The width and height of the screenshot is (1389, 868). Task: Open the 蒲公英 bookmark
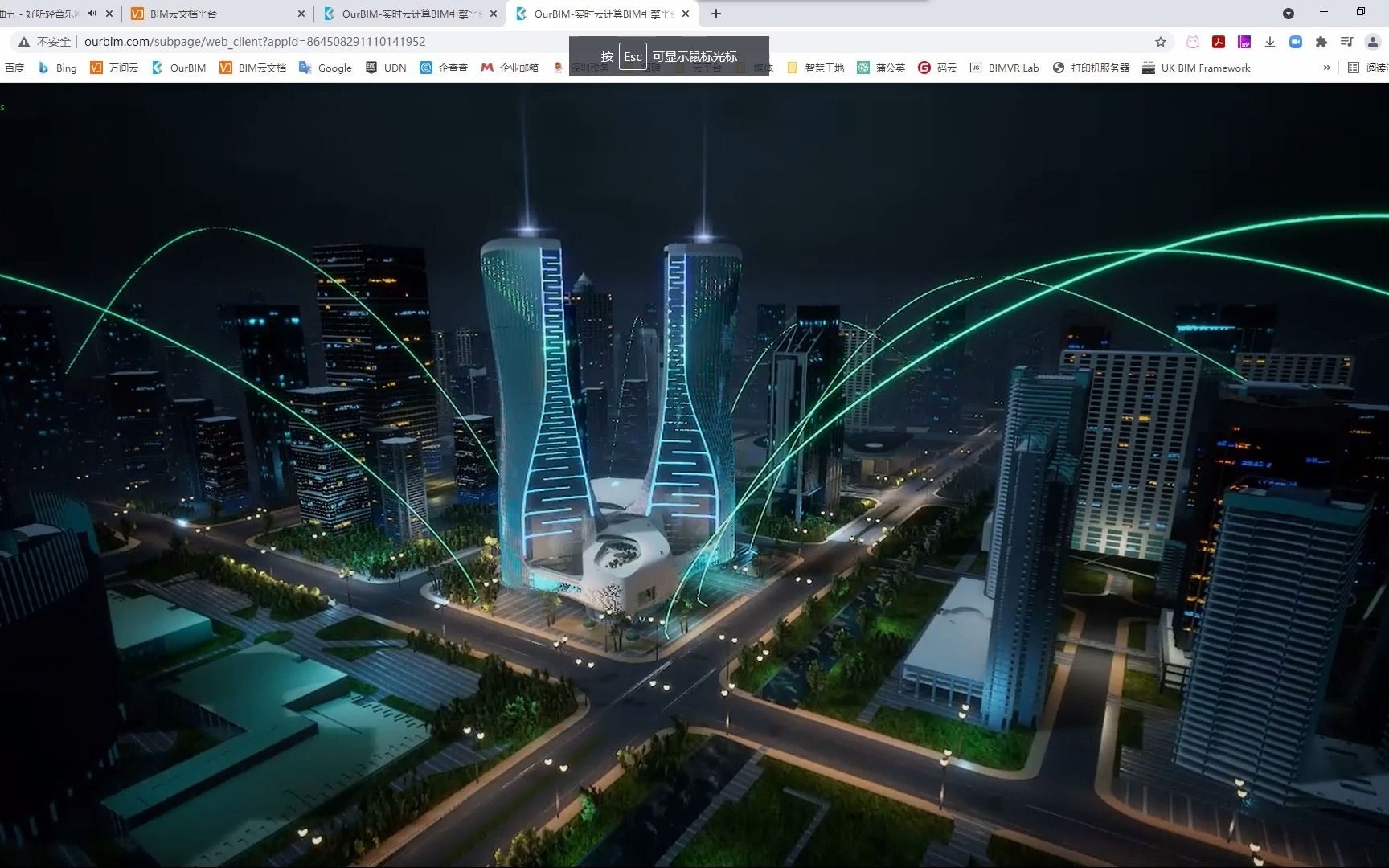(x=881, y=68)
